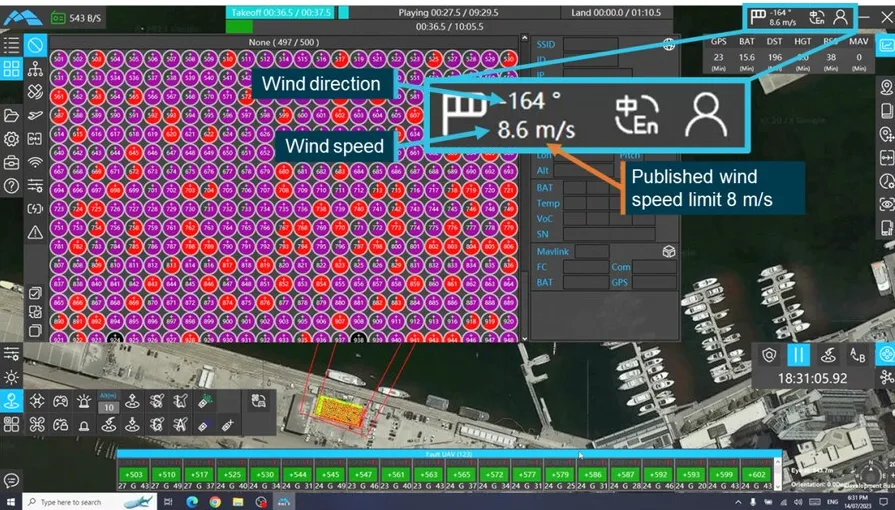This screenshot has height=510, width=895.
Task: Expand the list menu at top left
Action: tap(11, 45)
